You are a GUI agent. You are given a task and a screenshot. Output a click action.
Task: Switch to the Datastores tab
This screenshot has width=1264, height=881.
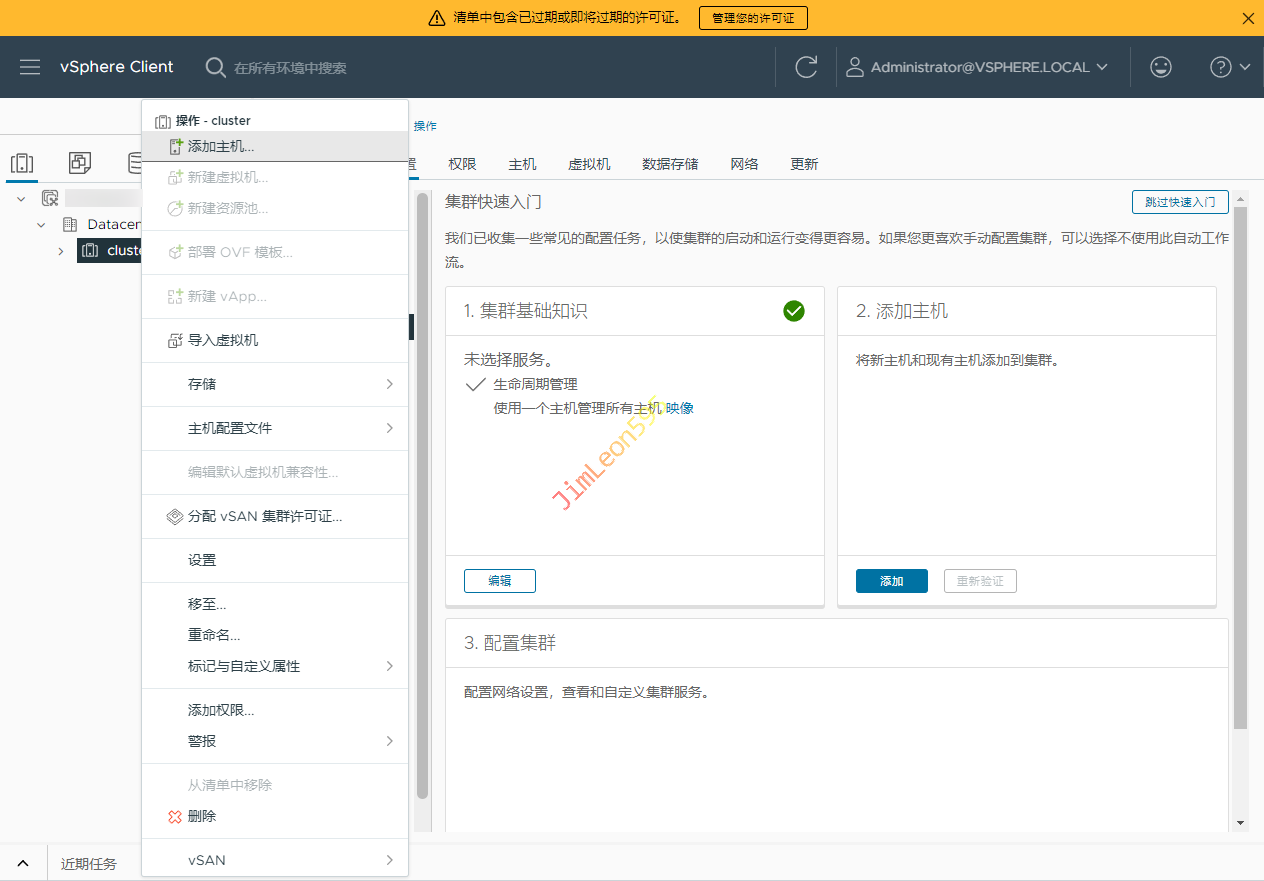(x=670, y=164)
